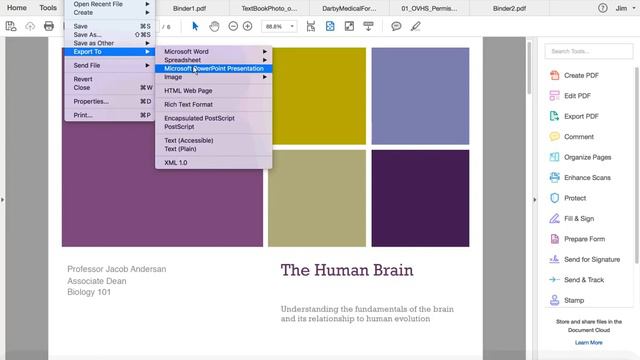This screenshot has width=640, height=360.
Task: Expand Send File submenu
Action: [110, 65]
